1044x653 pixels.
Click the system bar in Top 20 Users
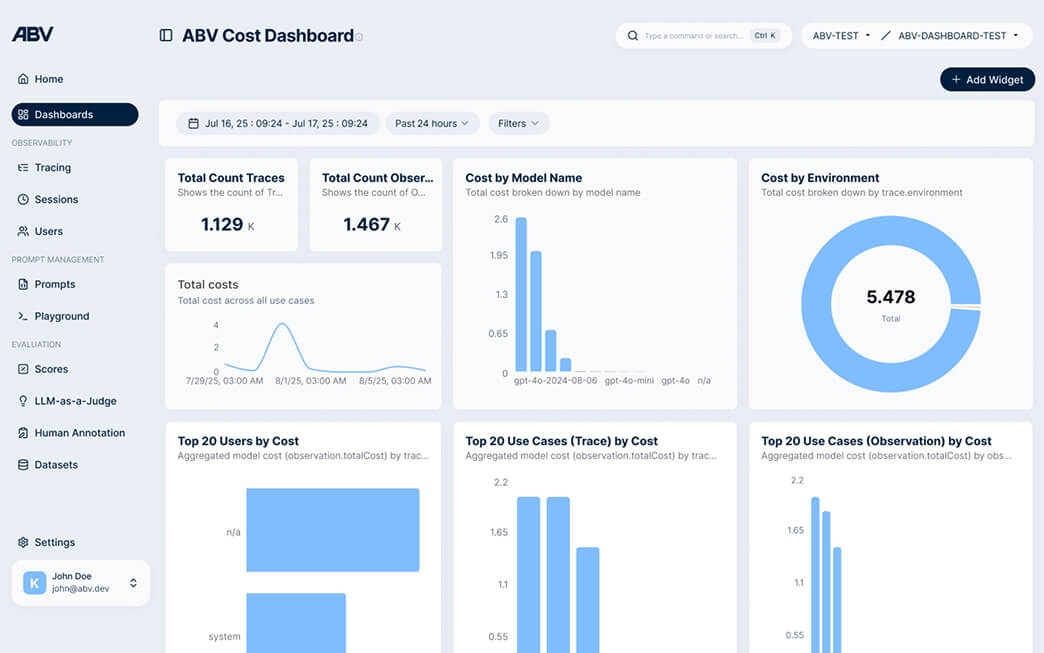296,623
